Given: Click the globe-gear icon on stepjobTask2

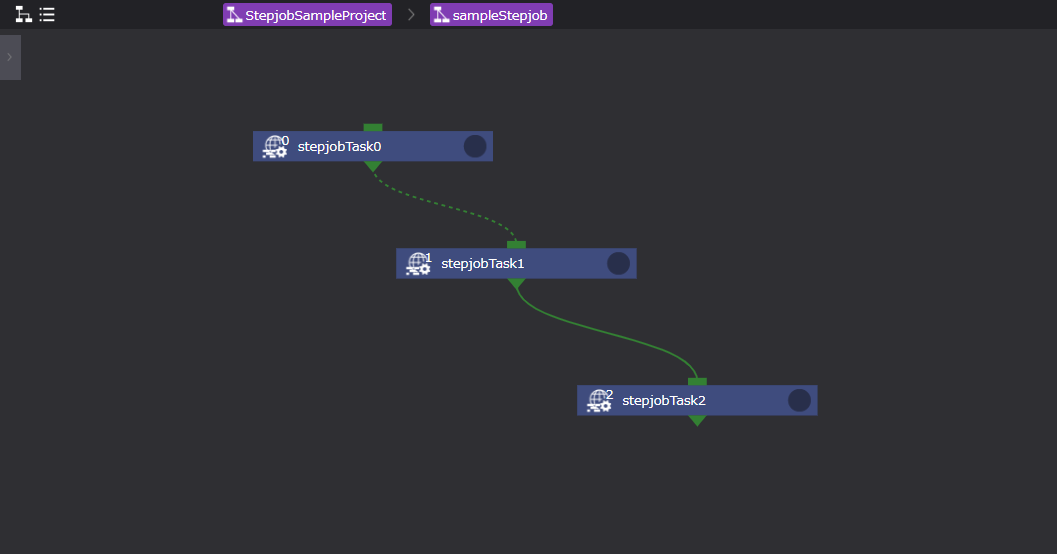Looking at the screenshot, I should click(x=599, y=401).
